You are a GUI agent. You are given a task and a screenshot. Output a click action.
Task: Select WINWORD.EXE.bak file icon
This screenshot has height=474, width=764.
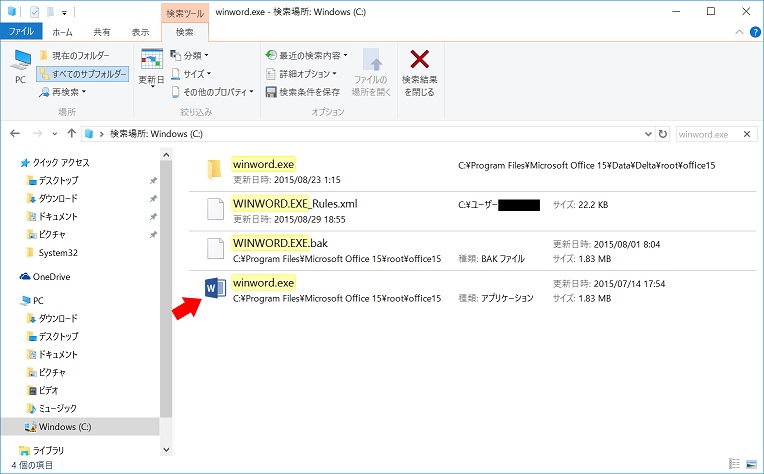pyautogui.click(x=215, y=249)
